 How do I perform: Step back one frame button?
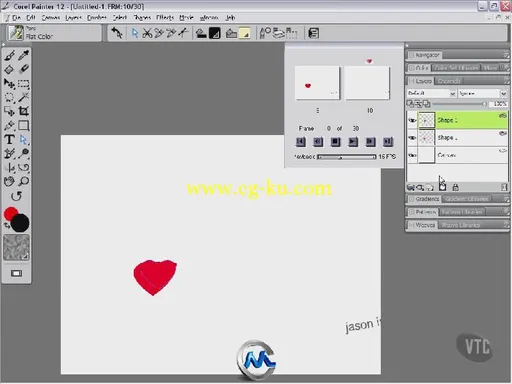318,142
